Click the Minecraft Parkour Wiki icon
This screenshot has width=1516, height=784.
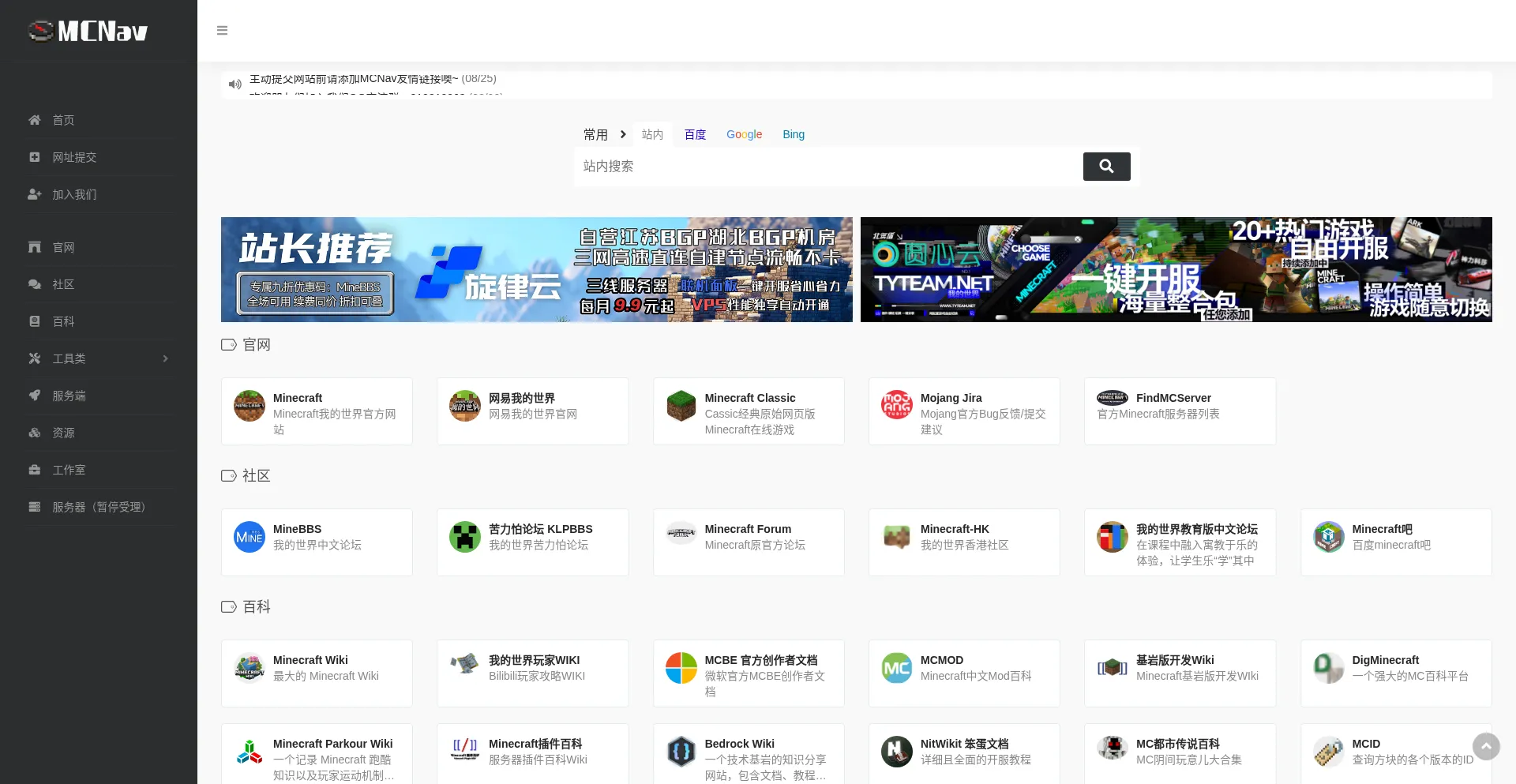tap(250, 752)
